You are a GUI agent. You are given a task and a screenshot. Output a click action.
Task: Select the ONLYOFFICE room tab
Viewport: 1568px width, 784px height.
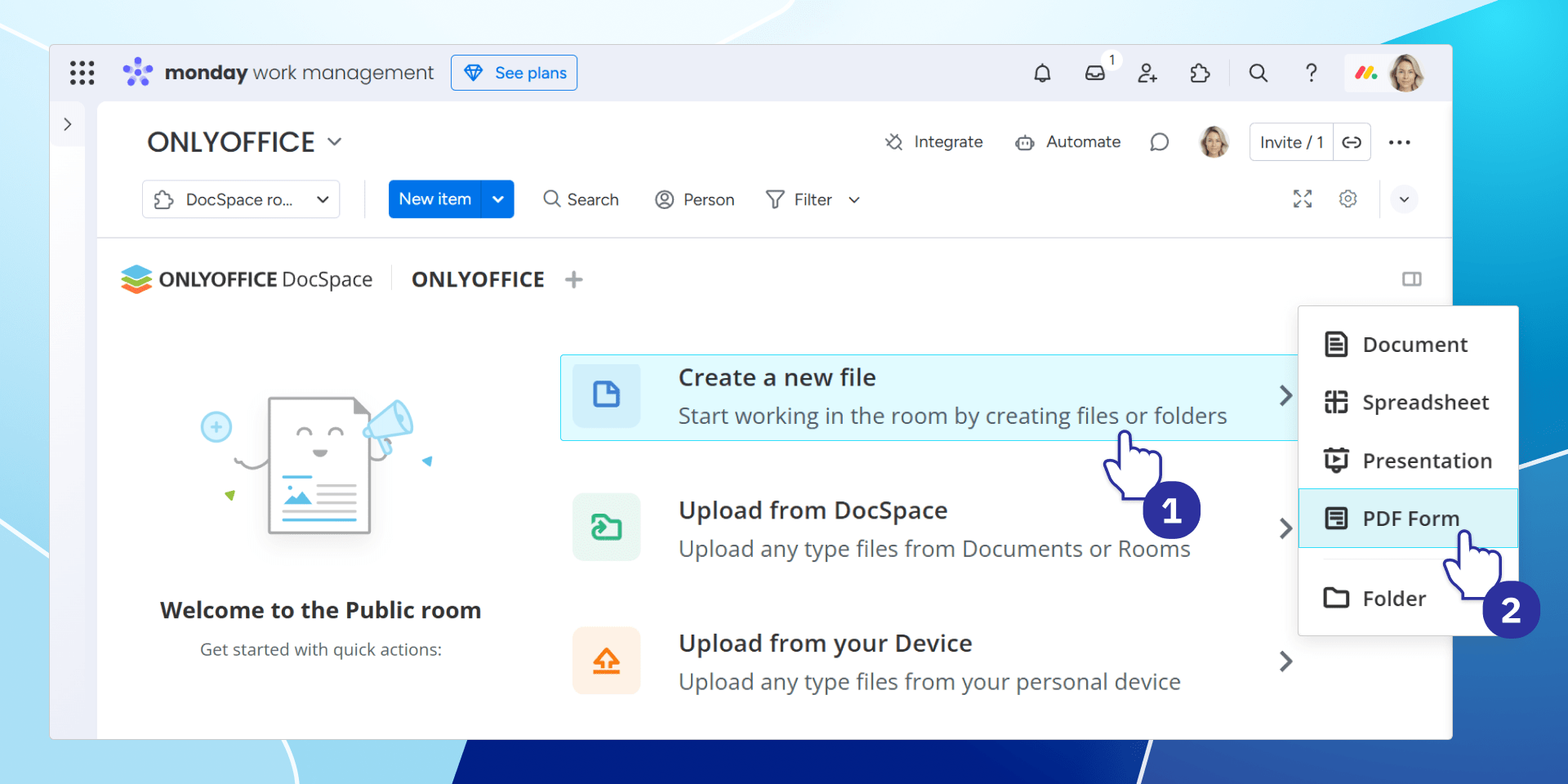478,279
